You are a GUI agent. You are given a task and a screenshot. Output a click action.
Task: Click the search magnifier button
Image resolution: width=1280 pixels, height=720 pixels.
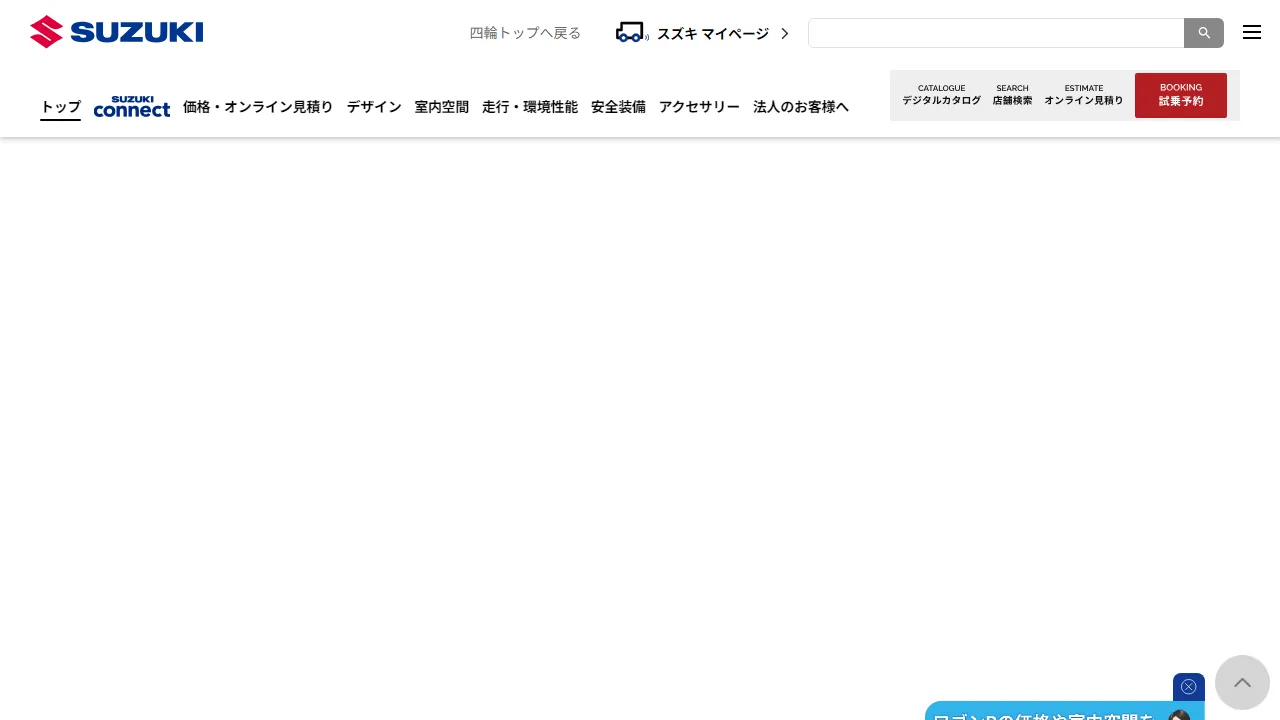(1204, 33)
